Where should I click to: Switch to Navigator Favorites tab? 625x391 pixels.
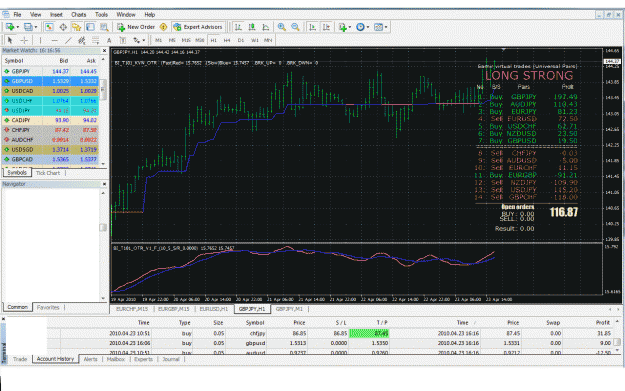click(x=48, y=307)
